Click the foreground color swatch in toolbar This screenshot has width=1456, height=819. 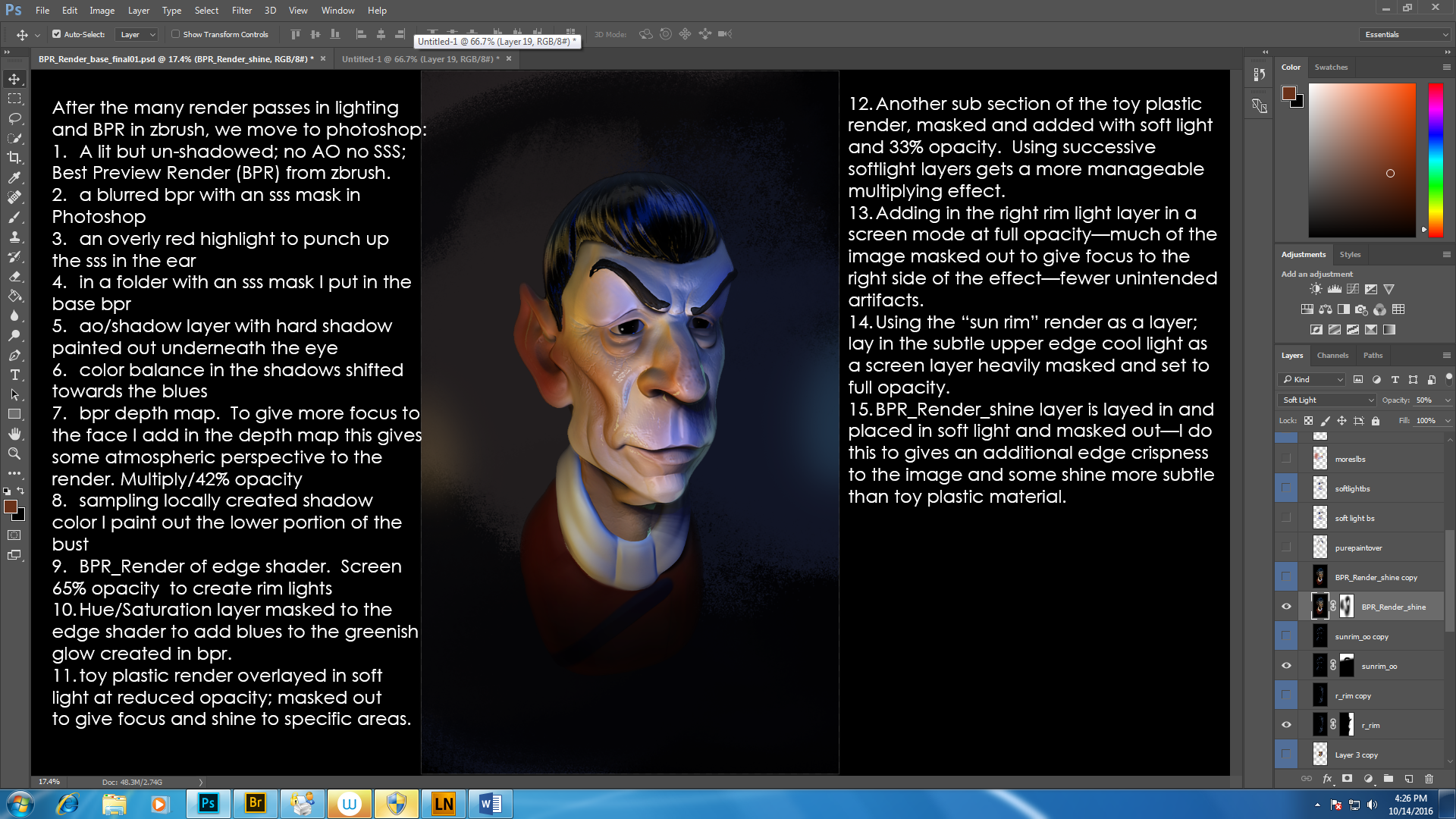pos(11,507)
